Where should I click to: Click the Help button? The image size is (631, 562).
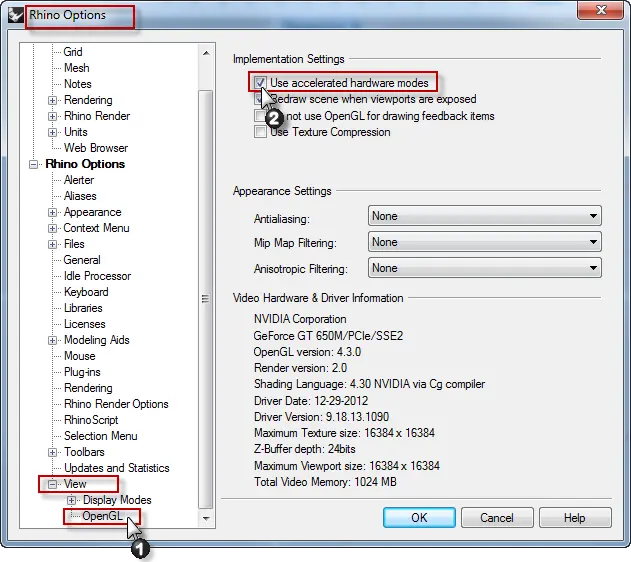point(574,518)
